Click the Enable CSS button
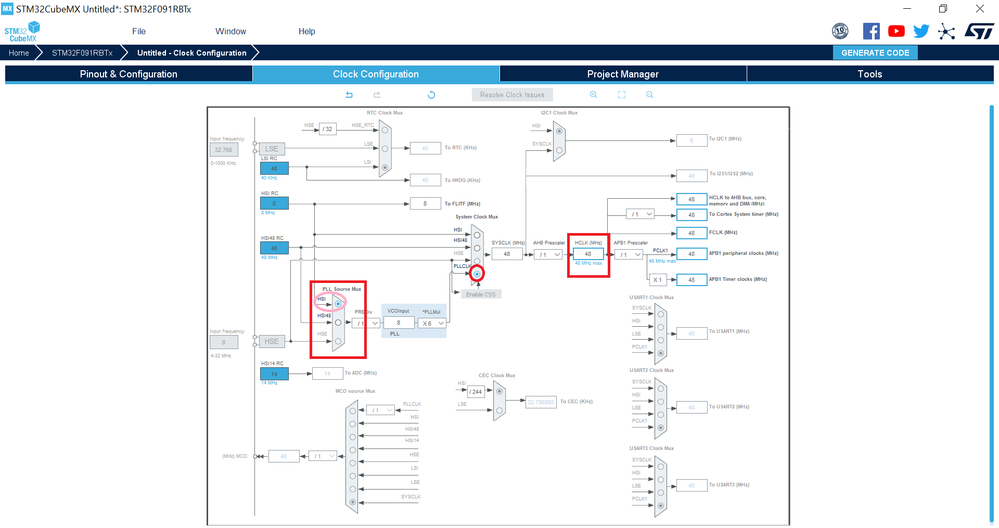The image size is (999, 528). tap(480, 294)
